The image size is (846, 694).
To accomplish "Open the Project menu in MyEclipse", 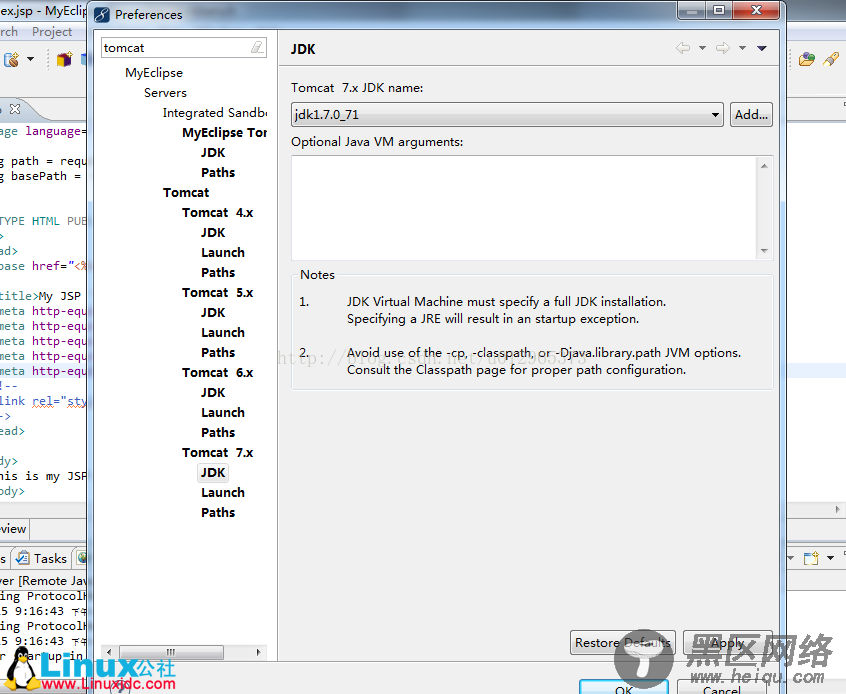I will click(52, 32).
